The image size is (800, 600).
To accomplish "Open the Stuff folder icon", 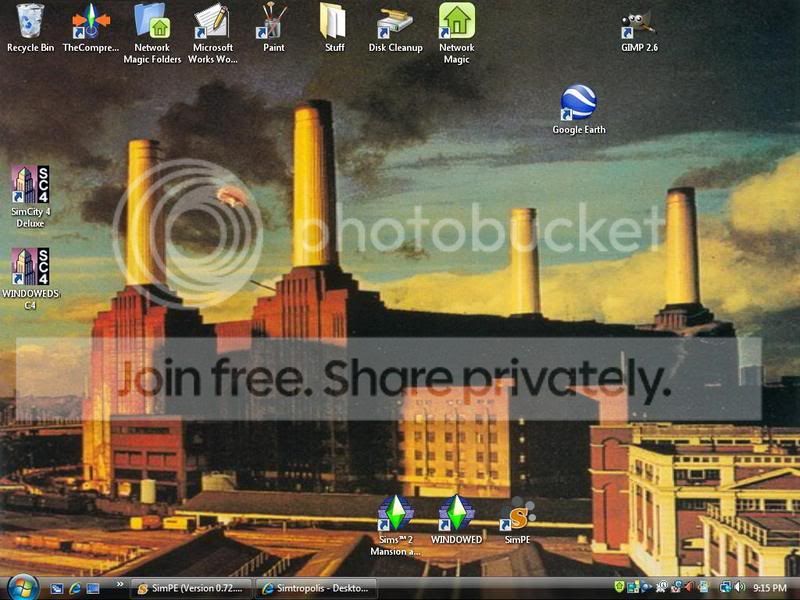I will [x=334, y=28].
